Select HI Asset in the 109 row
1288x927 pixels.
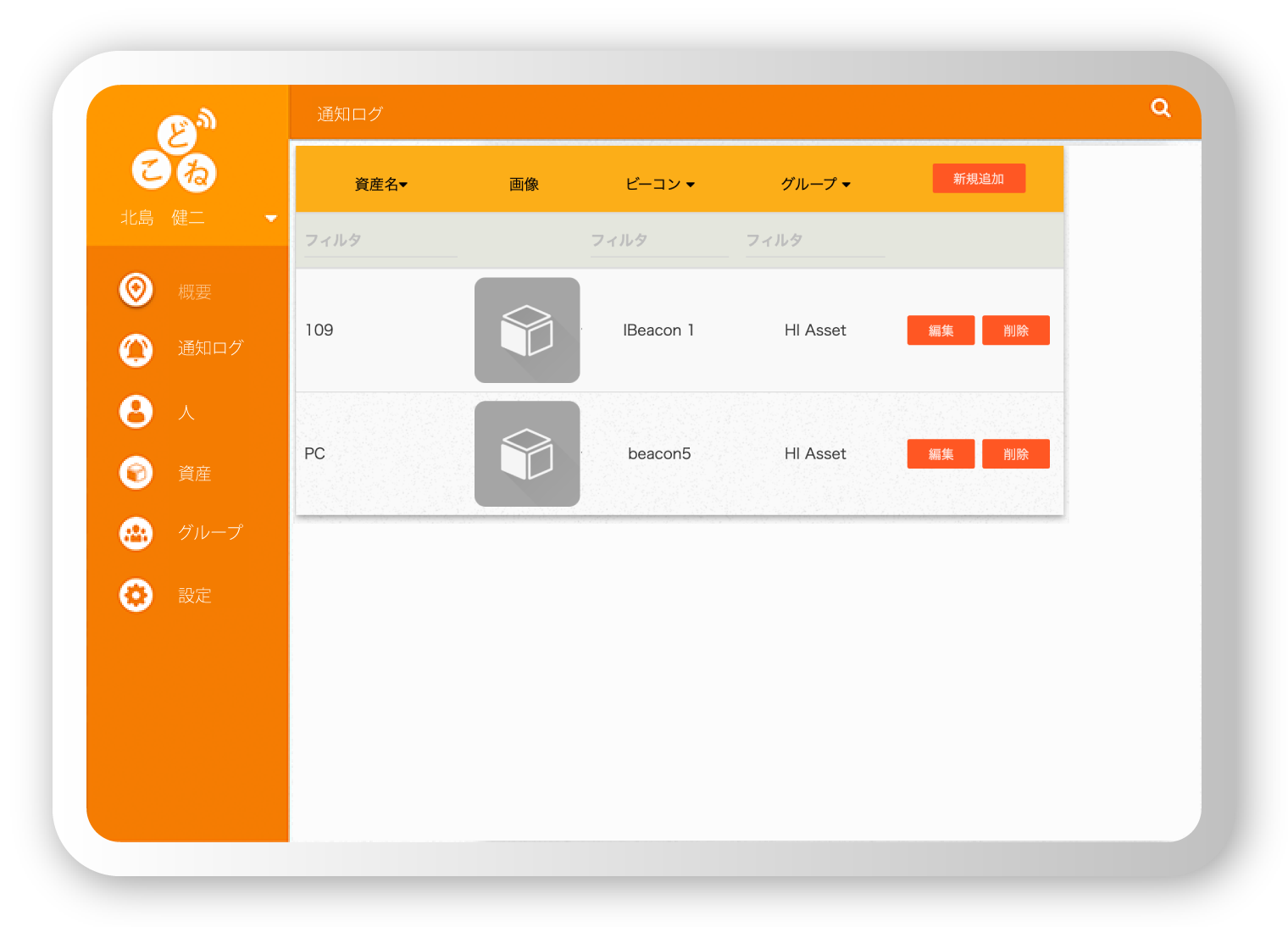815,330
